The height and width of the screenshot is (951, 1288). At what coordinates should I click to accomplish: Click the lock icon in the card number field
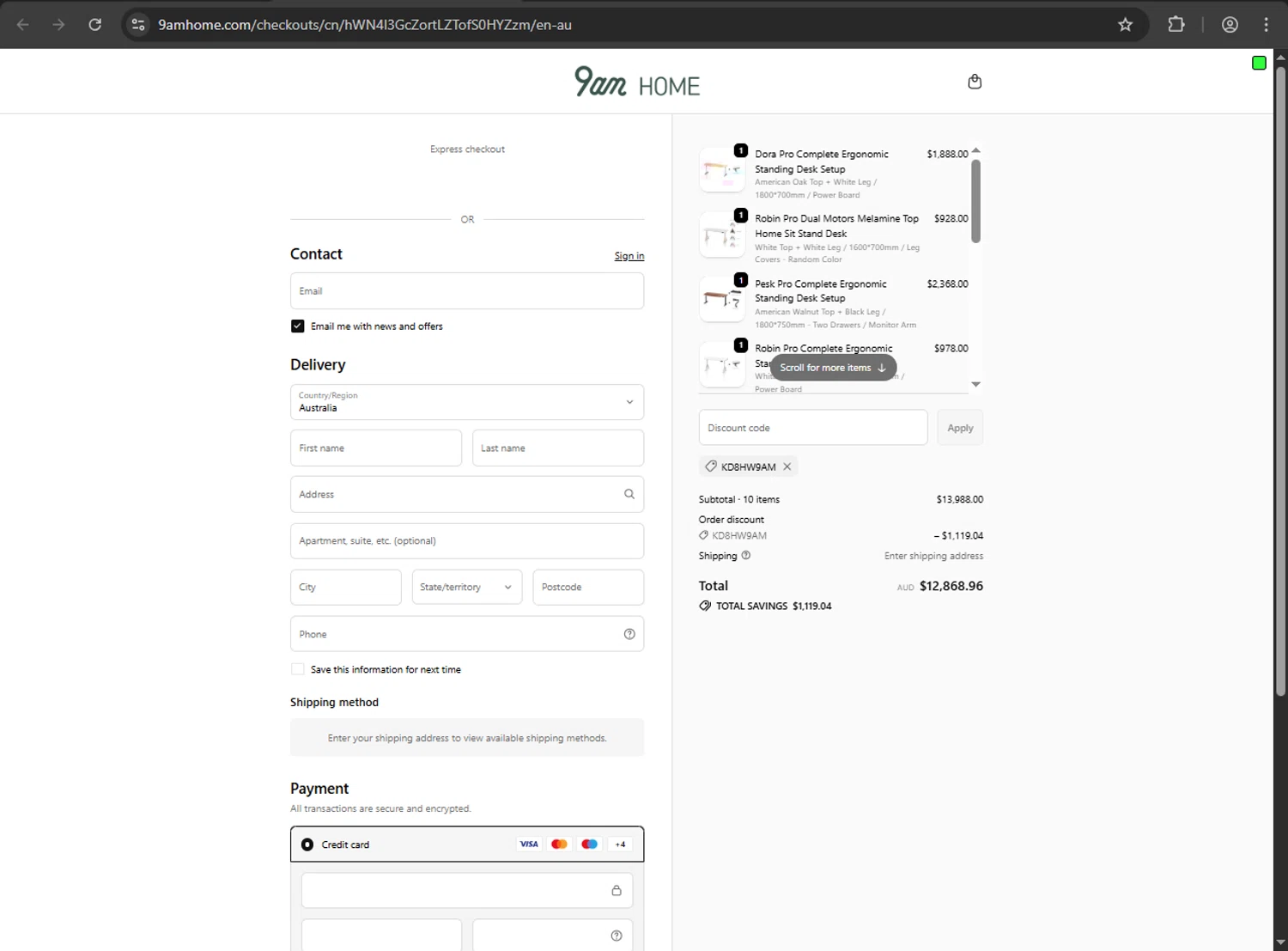tap(617, 890)
